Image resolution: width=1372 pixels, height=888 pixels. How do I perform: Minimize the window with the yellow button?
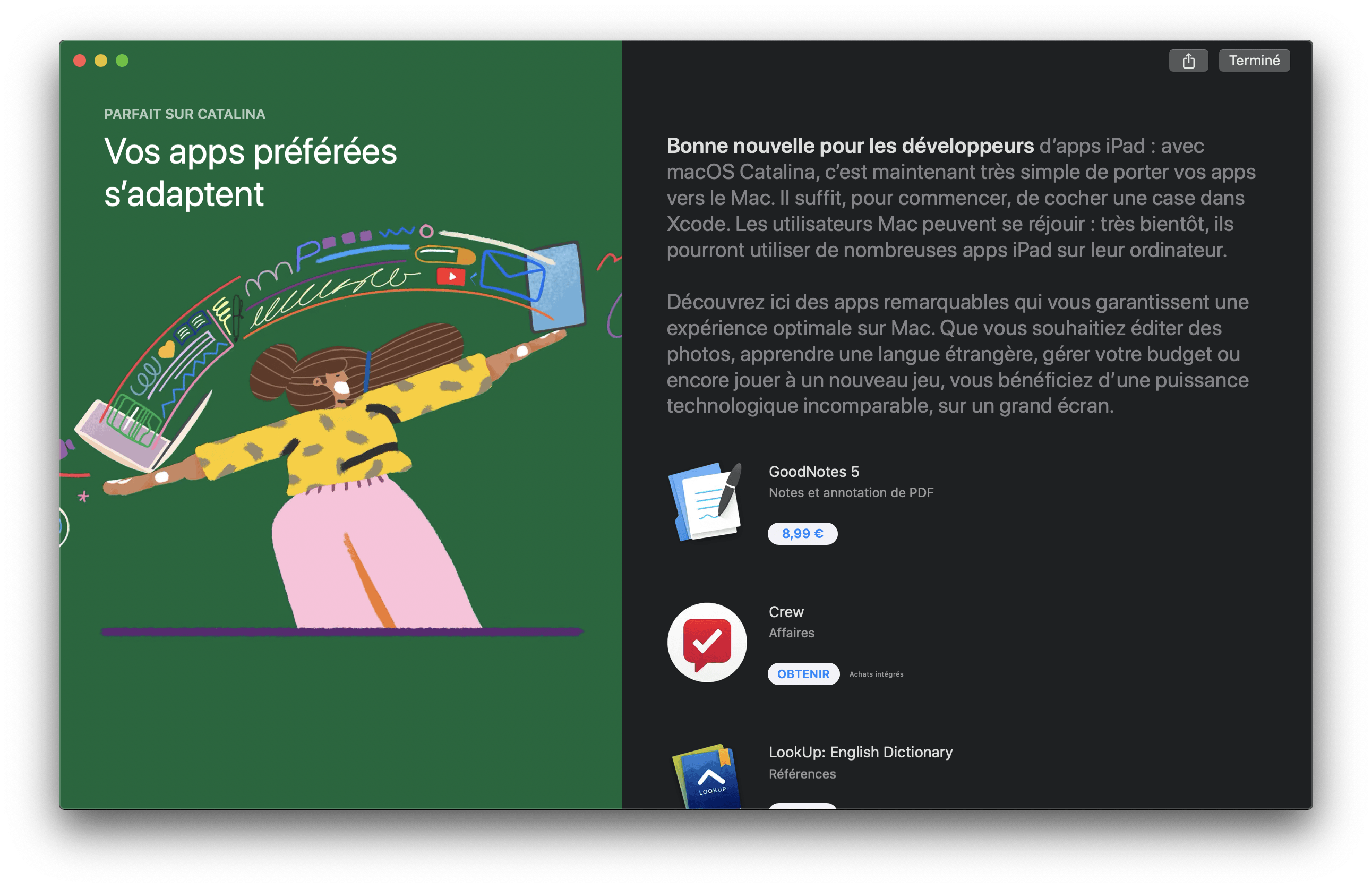(x=101, y=61)
